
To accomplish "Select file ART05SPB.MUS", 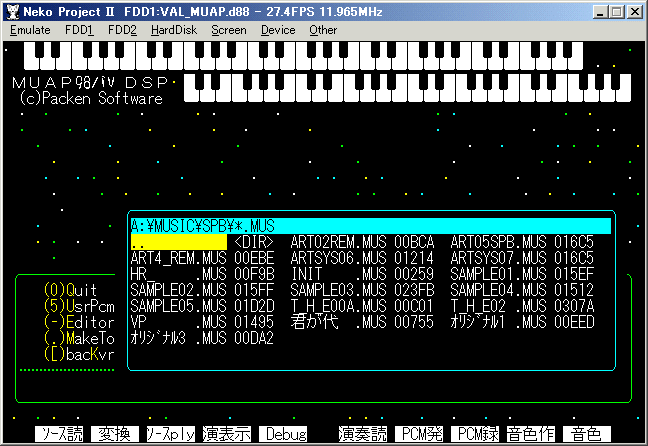I will click(498, 242).
